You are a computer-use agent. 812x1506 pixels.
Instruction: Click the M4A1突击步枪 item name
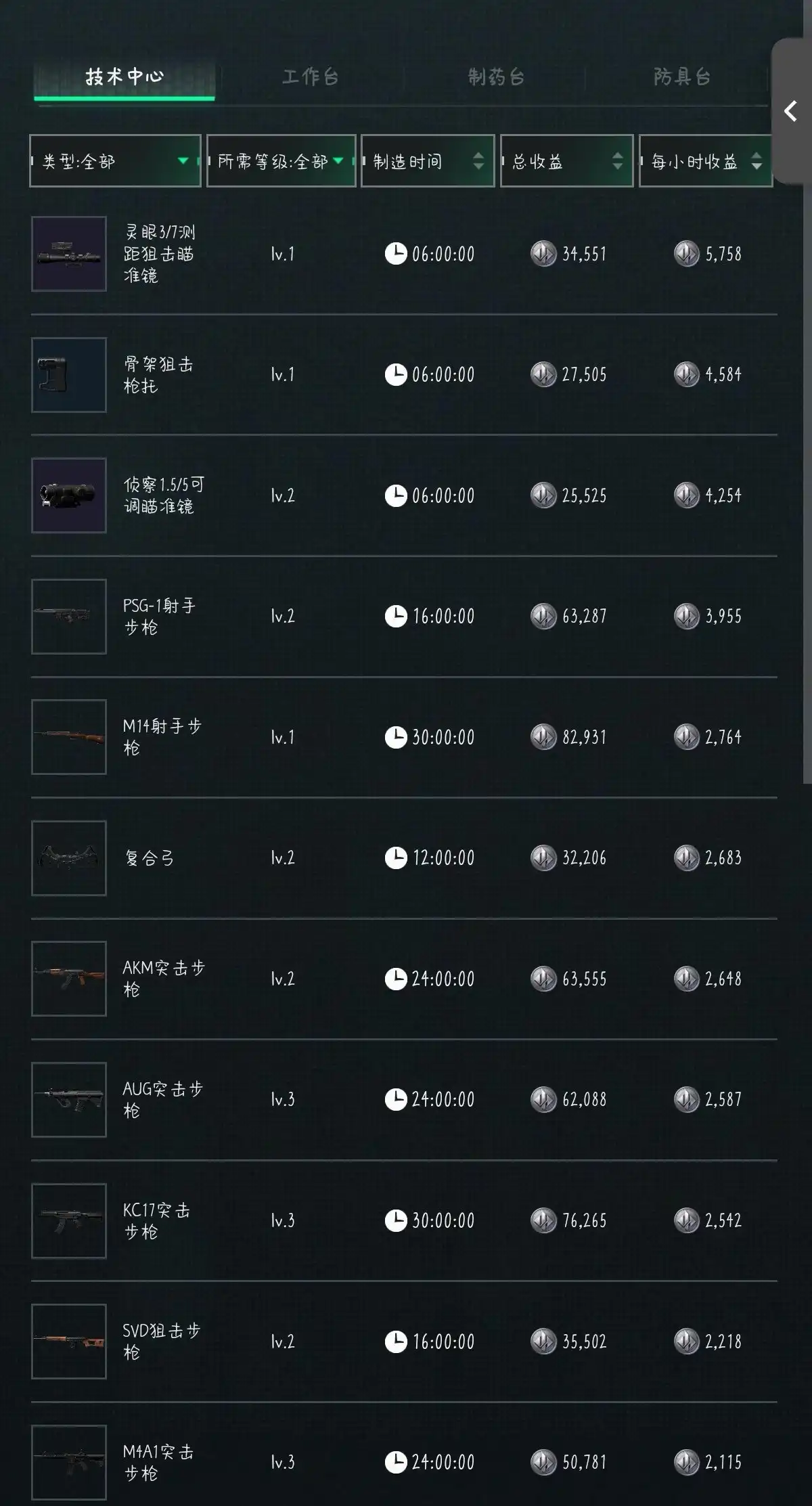coord(158,1462)
